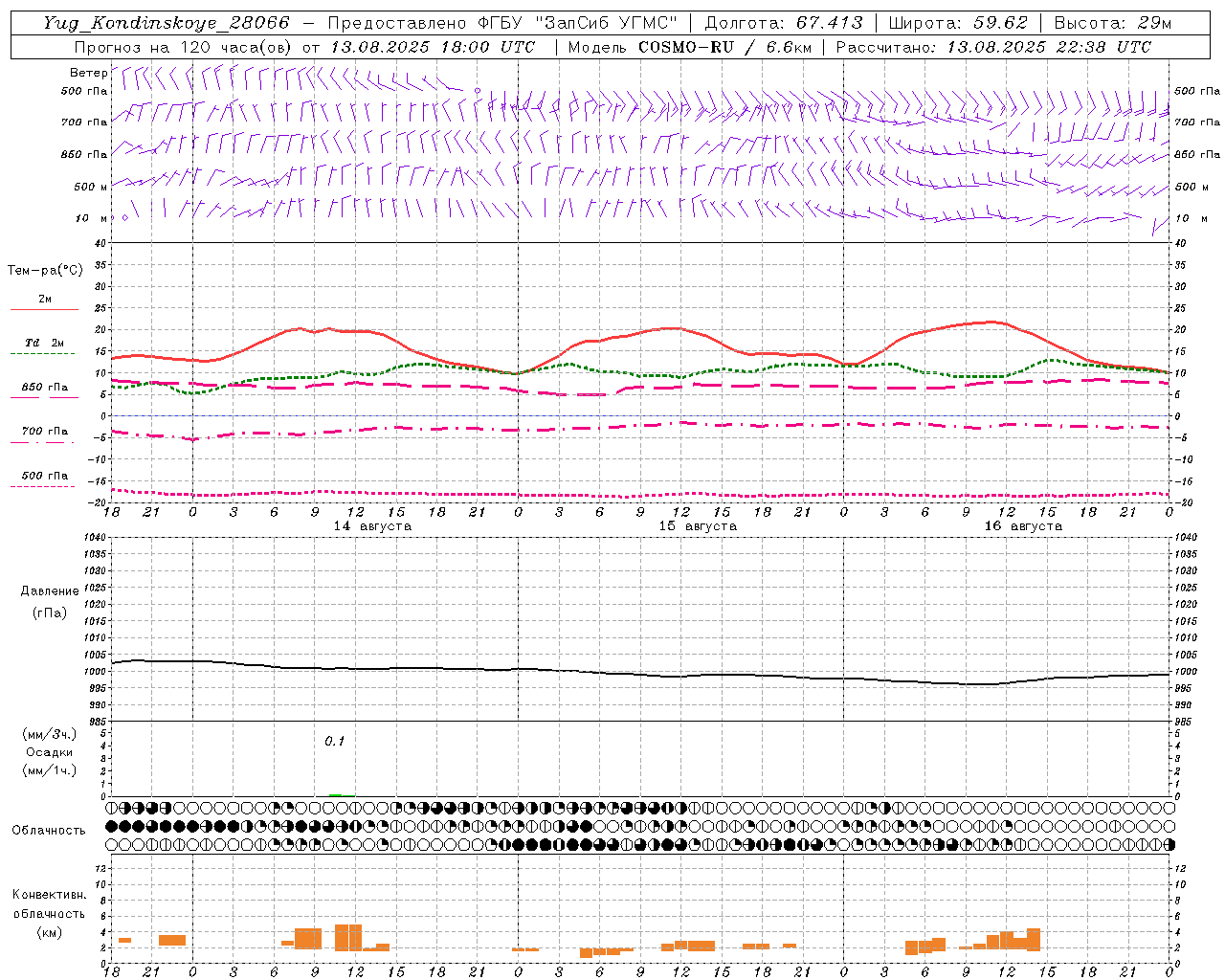Click the 850 гПа temperature legend entry

(x=44, y=388)
